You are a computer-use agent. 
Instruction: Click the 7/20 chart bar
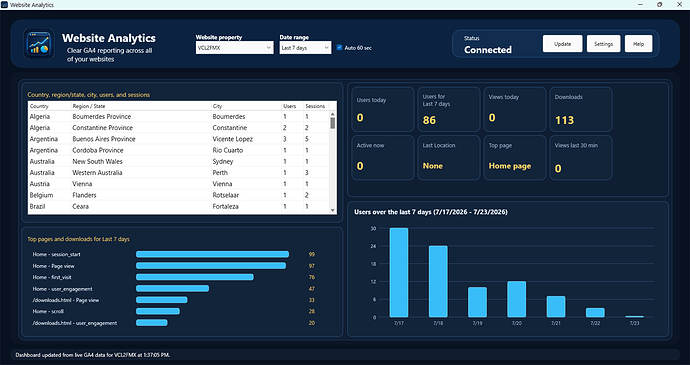tap(517, 299)
